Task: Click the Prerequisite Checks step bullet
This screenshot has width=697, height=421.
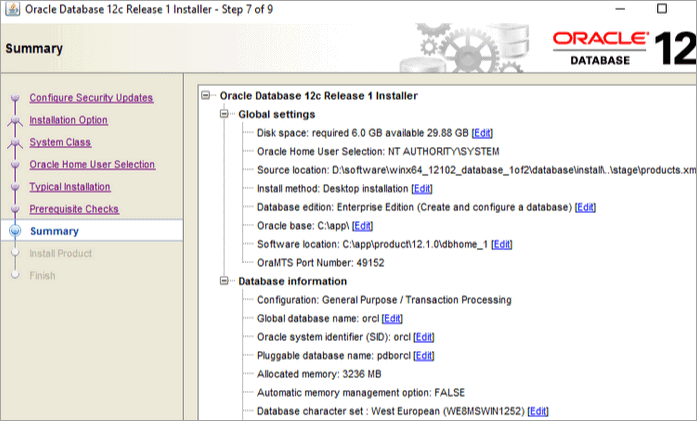Action: click(15, 209)
